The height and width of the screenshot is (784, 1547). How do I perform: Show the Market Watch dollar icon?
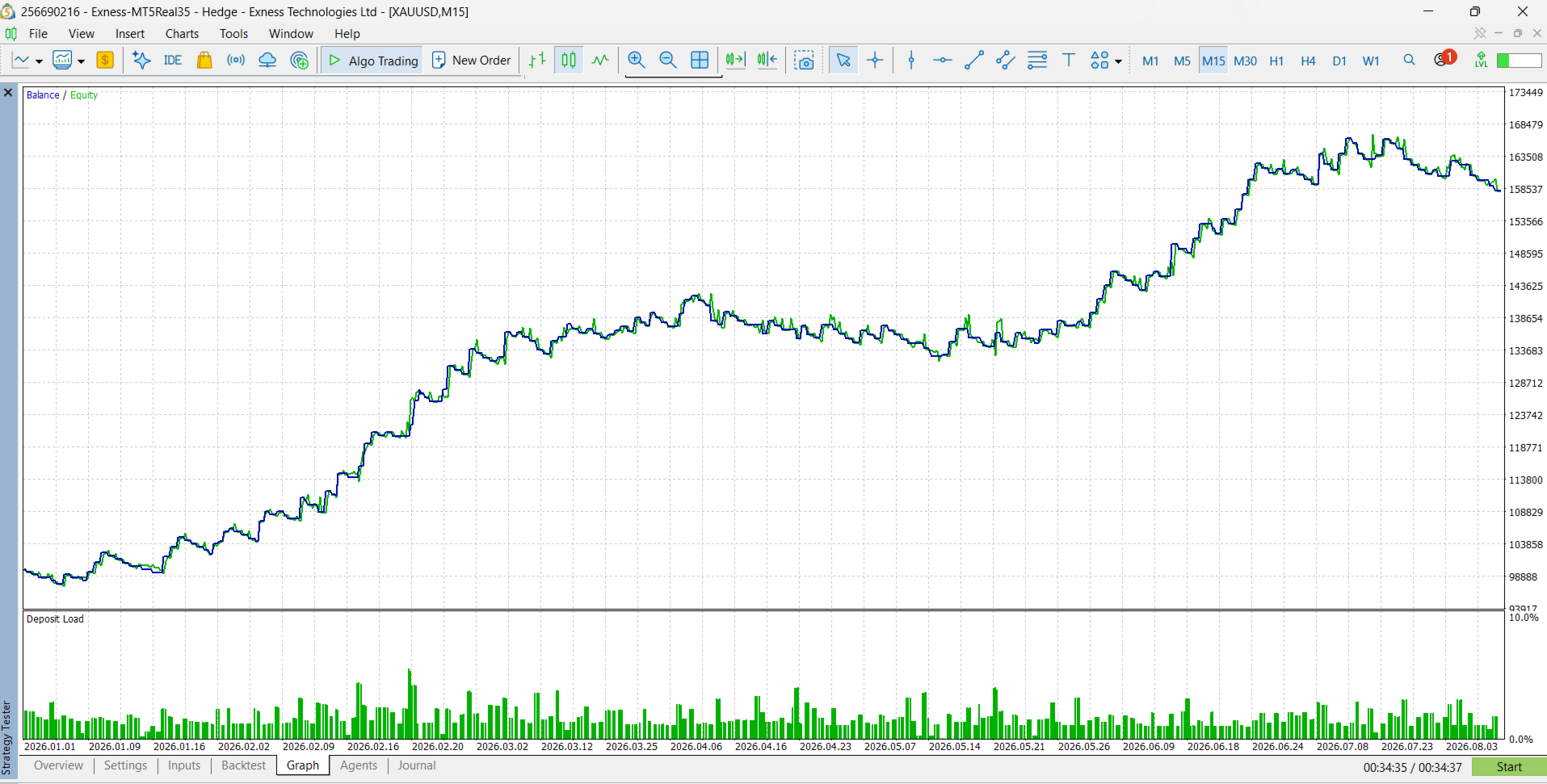pyautogui.click(x=105, y=60)
